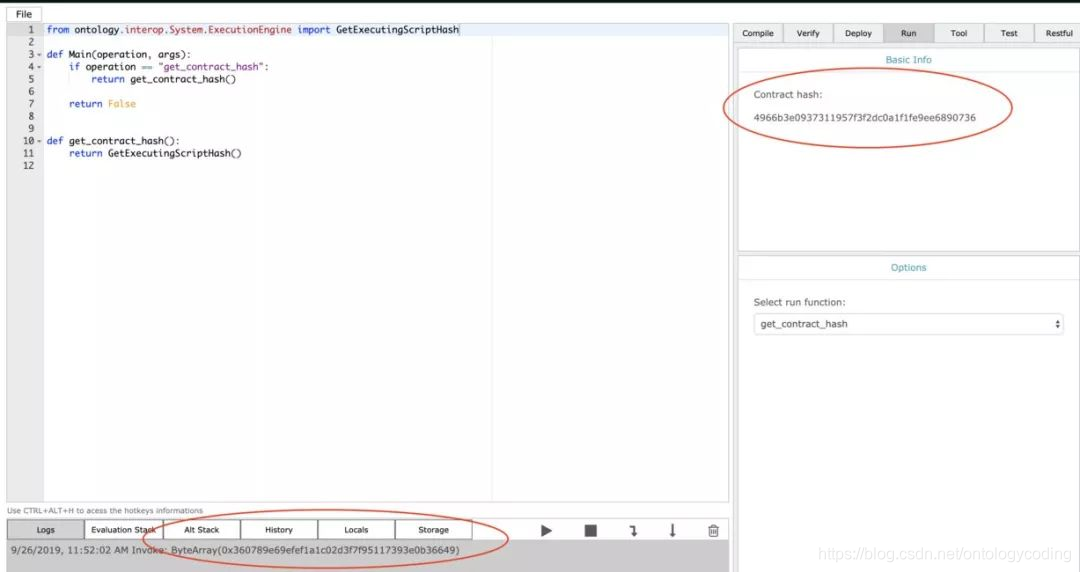Open the run function dropdown get_contract_hash
1080x572 pixels.
coord(908,324)
